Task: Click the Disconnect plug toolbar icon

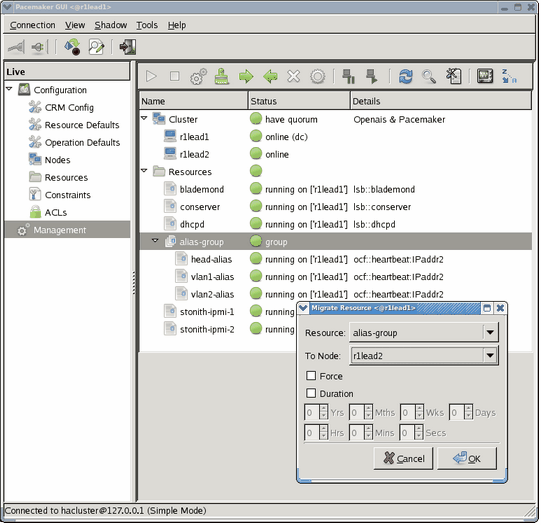Action: pos(38,47)
